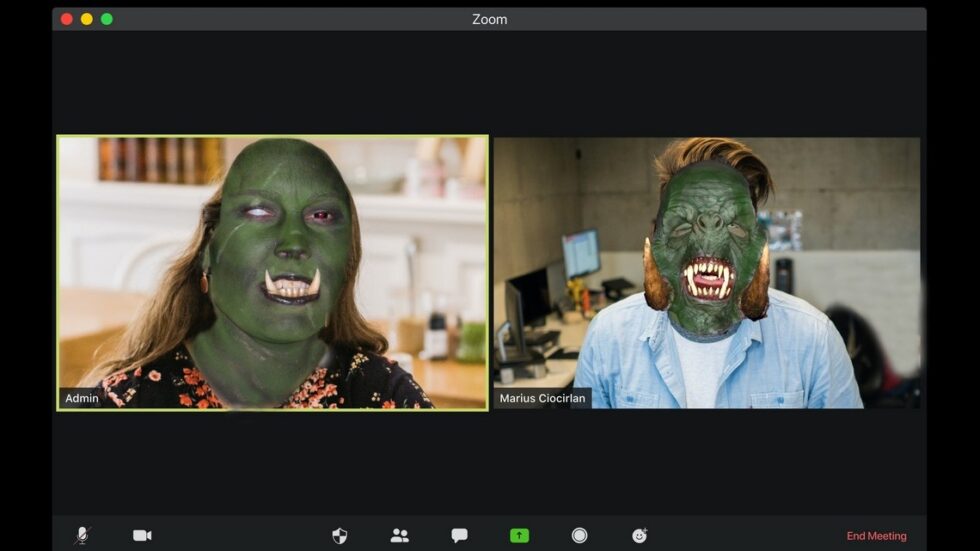Enter full screen using the green button
The width and height of the screenshot is (980, 551).
click(107, 19)
